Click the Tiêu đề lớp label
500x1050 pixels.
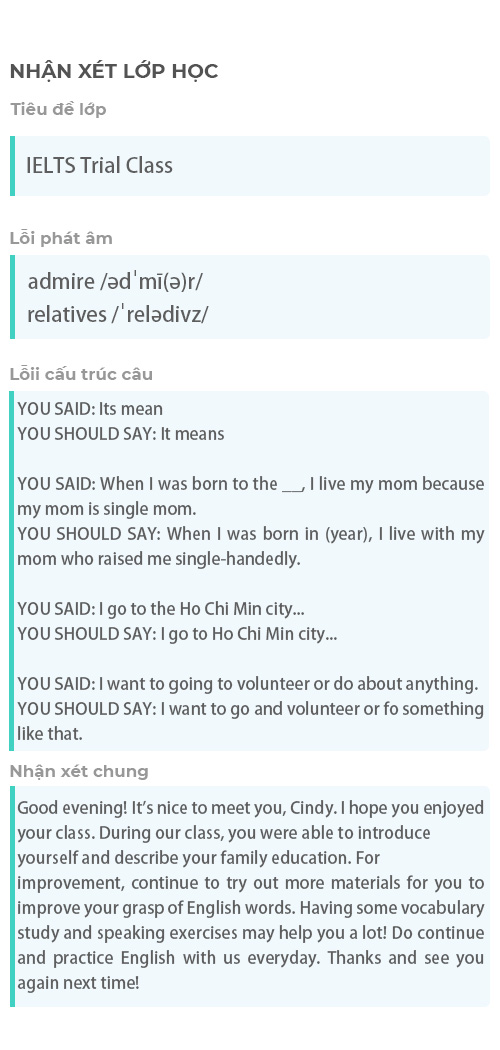(x=58, y=109)
